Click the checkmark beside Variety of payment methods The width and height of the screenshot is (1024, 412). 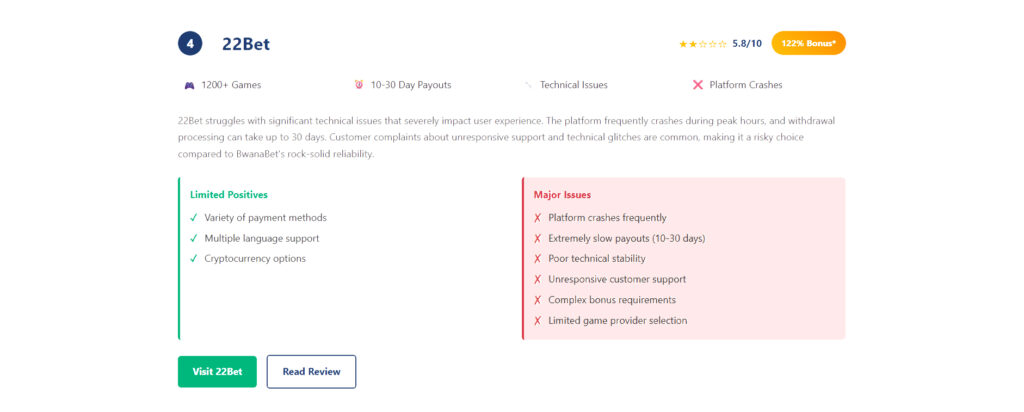(x=193, y=217)
